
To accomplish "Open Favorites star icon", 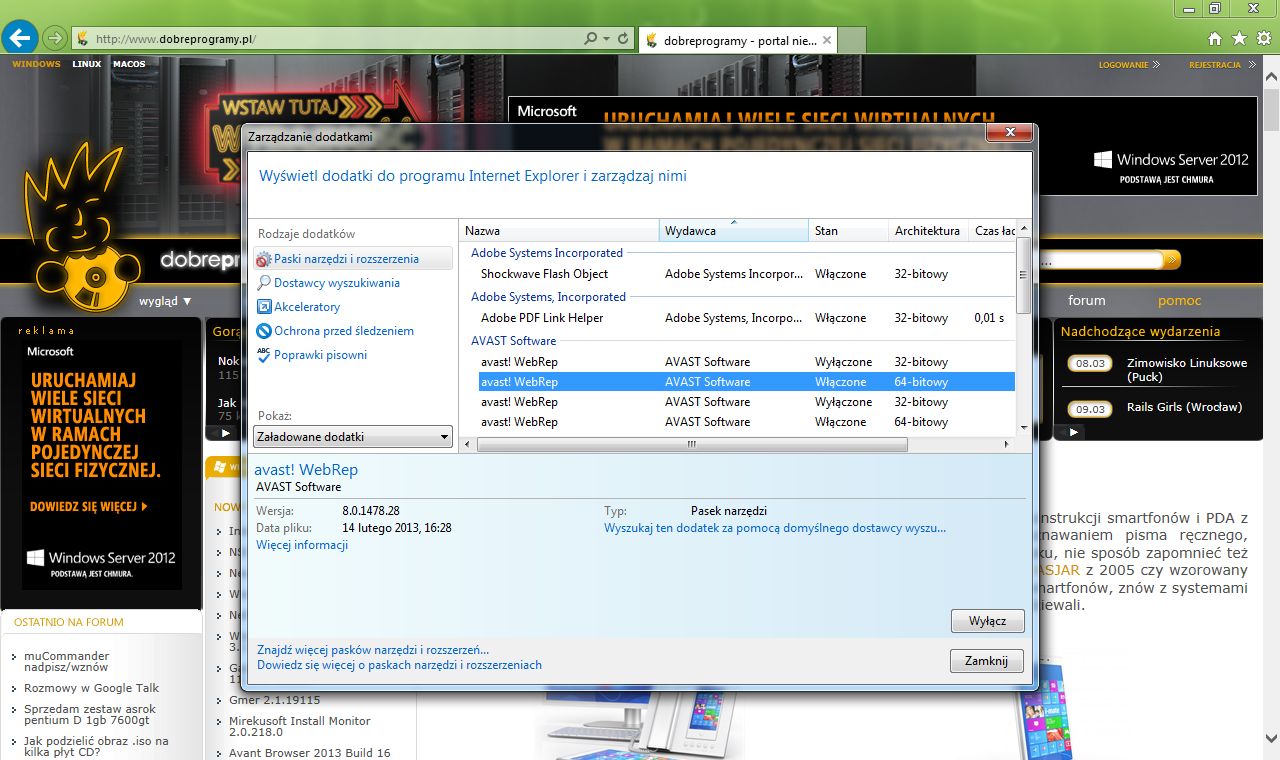I will (1239, 39).
